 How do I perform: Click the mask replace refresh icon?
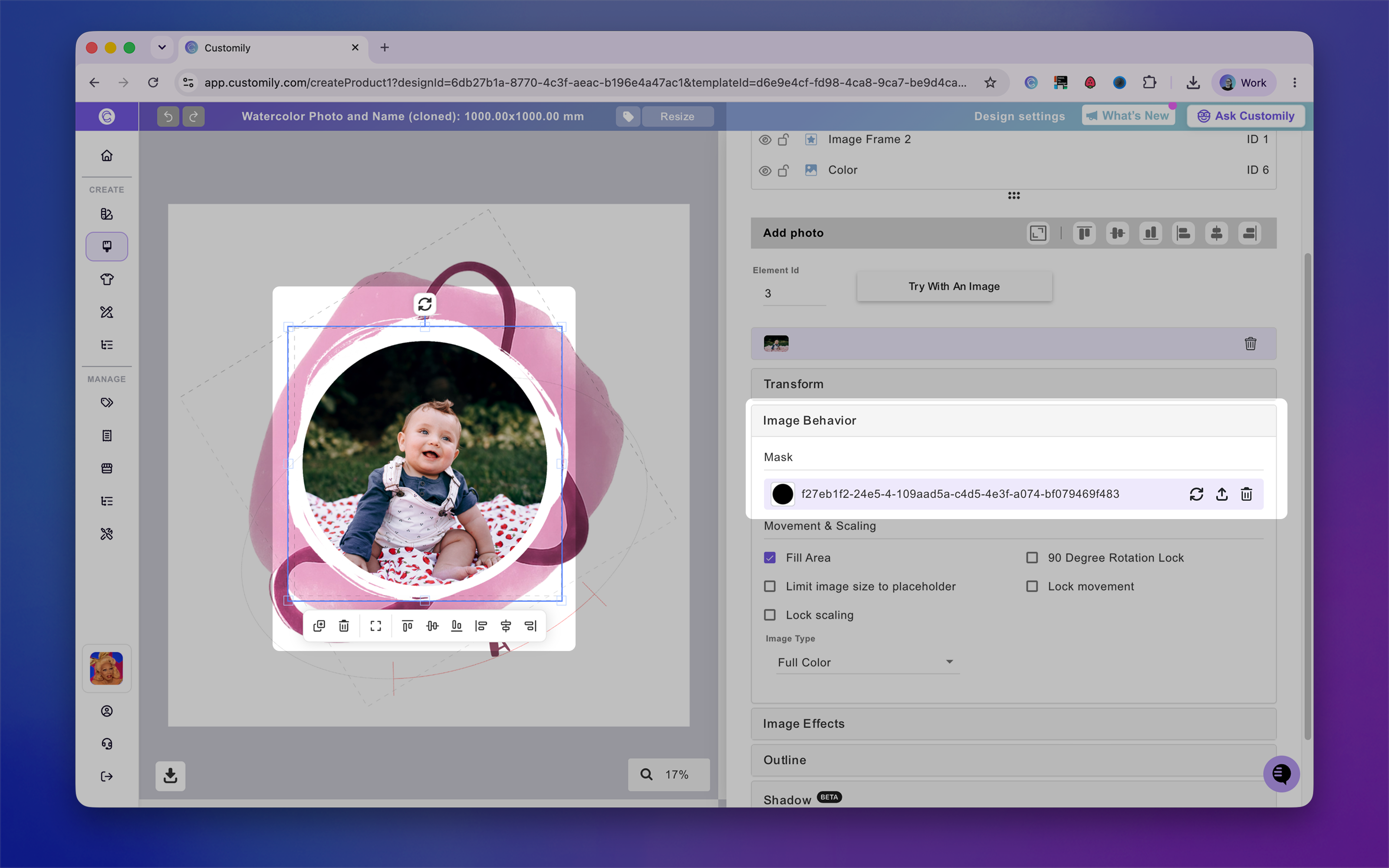[1196, 494]
